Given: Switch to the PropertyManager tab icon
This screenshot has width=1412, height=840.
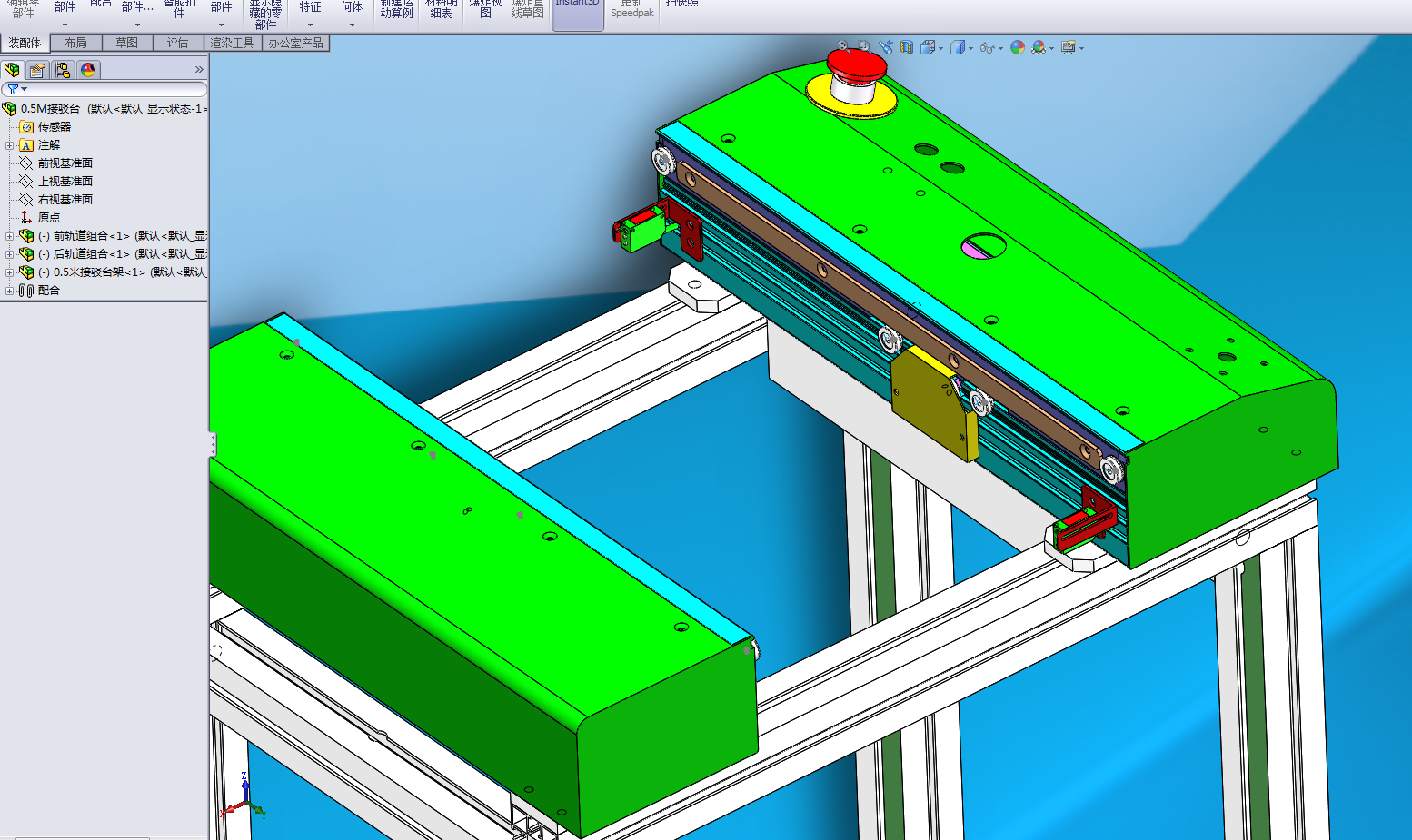Looking at the screenshot, I should (37, 70).
